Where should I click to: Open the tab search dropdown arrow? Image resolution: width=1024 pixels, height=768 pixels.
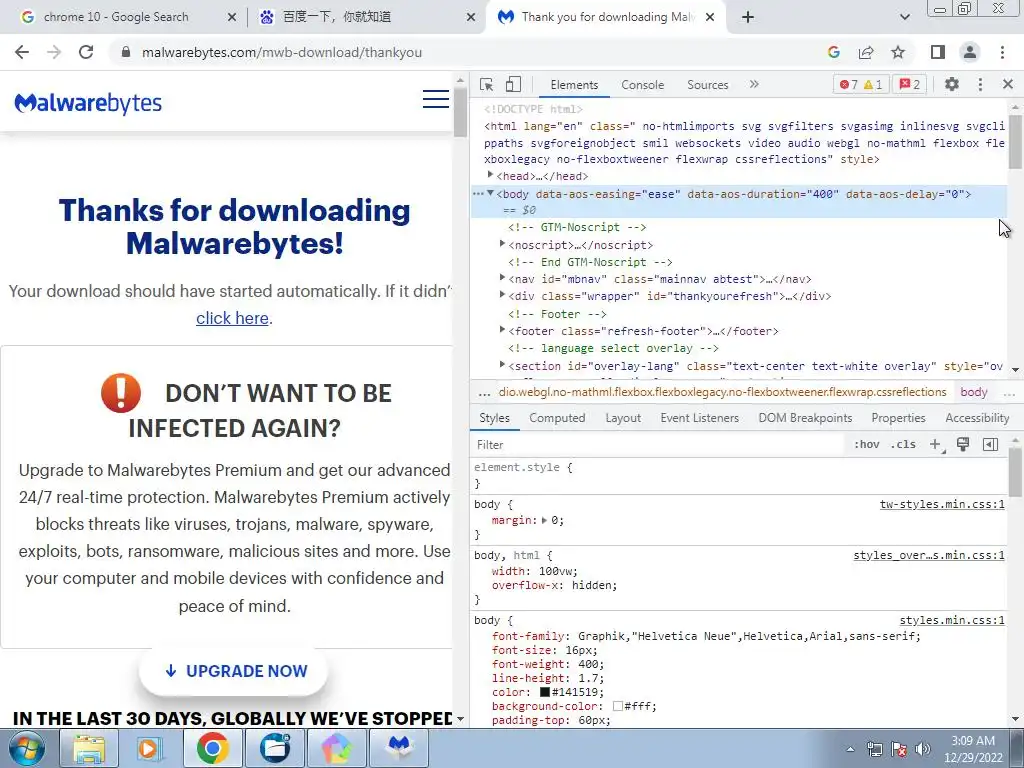tap(904, 17)
